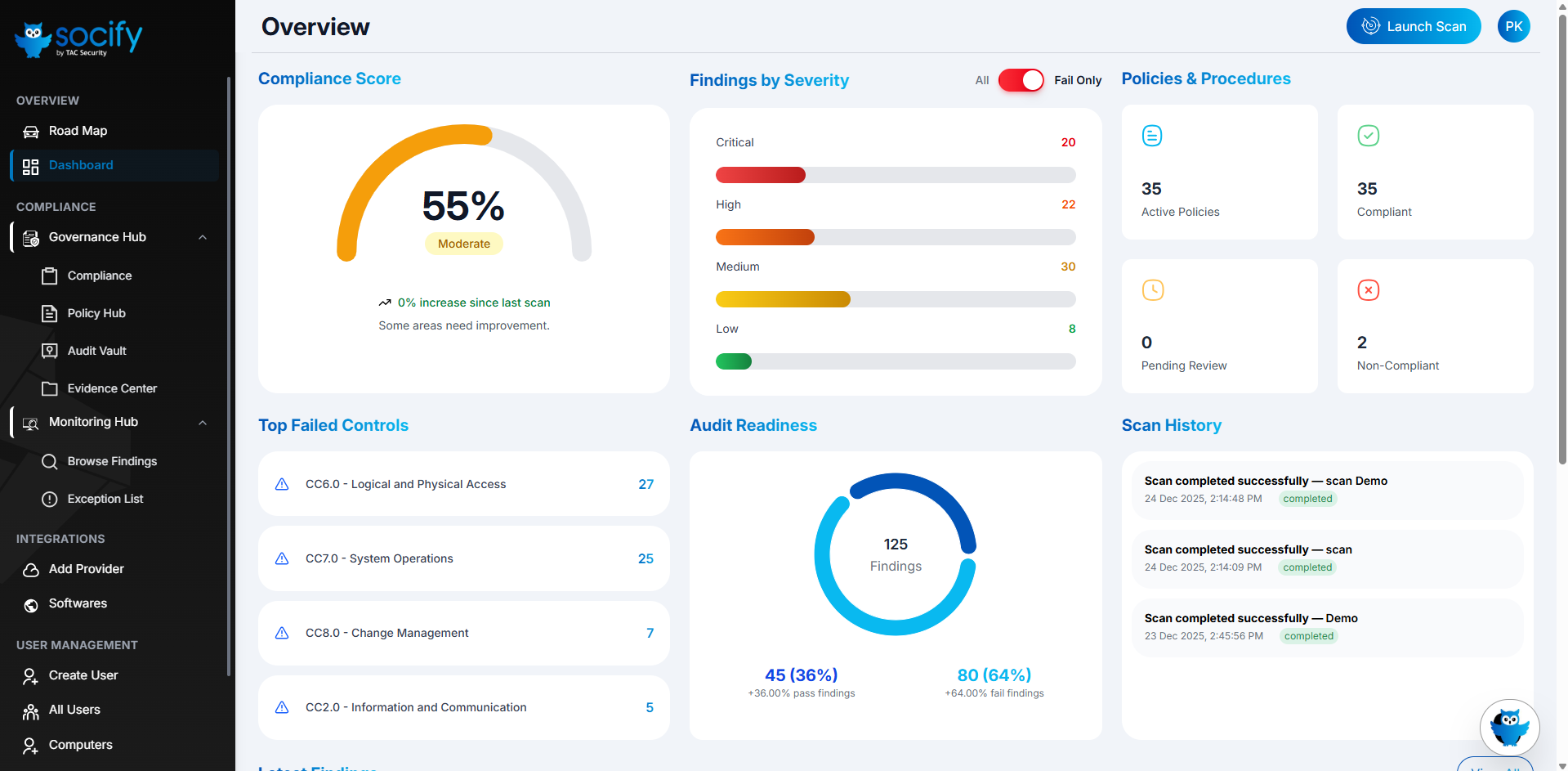Collapse the Monitoring Hub chevron
The height and width of the screenshot is (771, 1568).
[x=203, y=423]
